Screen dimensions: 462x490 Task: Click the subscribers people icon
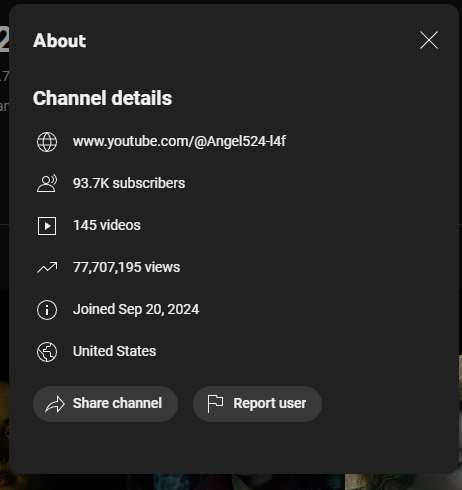point(47,184)
